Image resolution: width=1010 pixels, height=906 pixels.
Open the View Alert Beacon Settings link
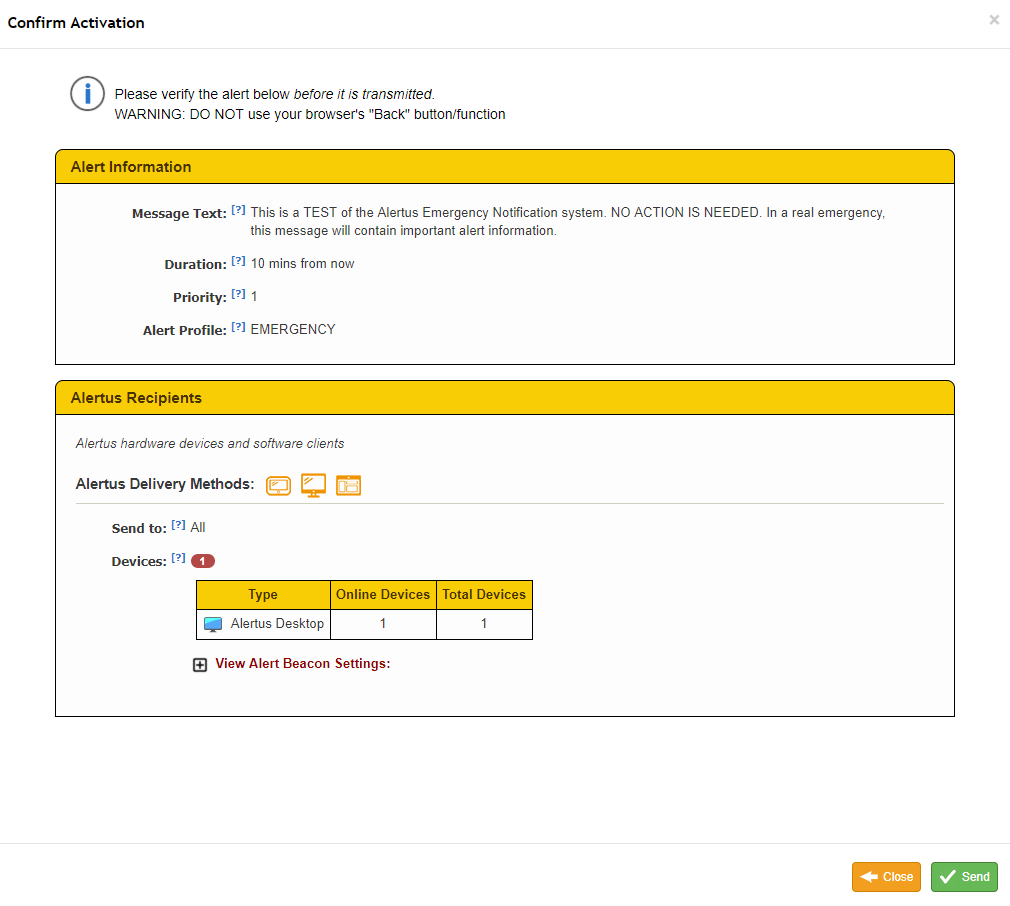303,663
